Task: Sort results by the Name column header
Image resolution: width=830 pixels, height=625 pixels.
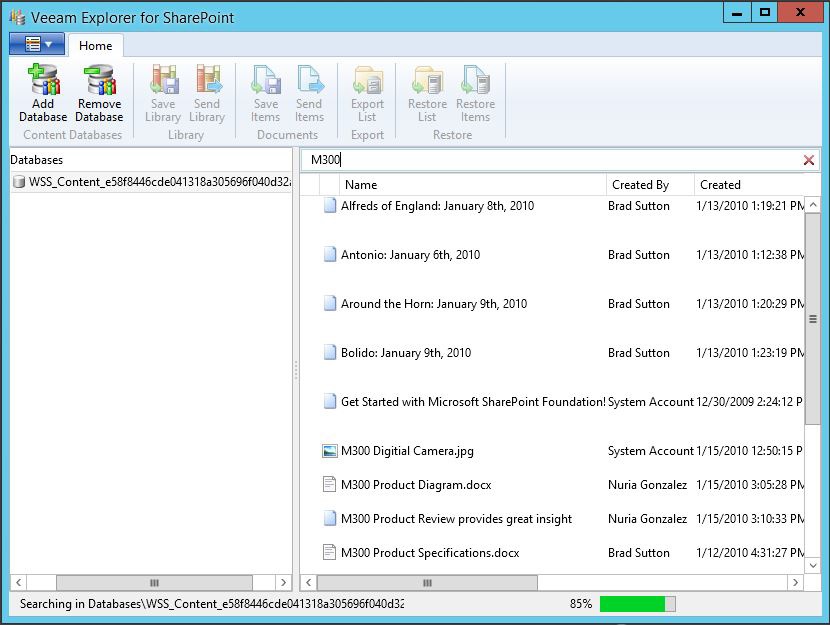Action: pyautogui.click(x=472, y=185)
